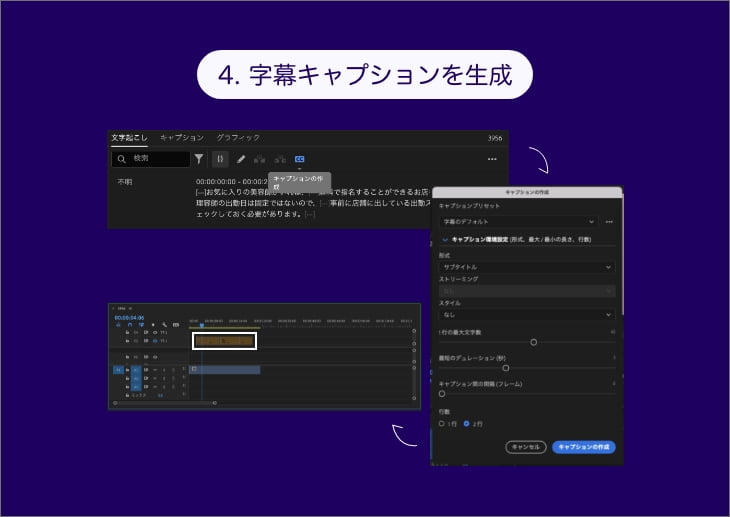730x517 pixels.
Task: Open the transcript panel three-dots menu
Action: (x=492, y=159)
